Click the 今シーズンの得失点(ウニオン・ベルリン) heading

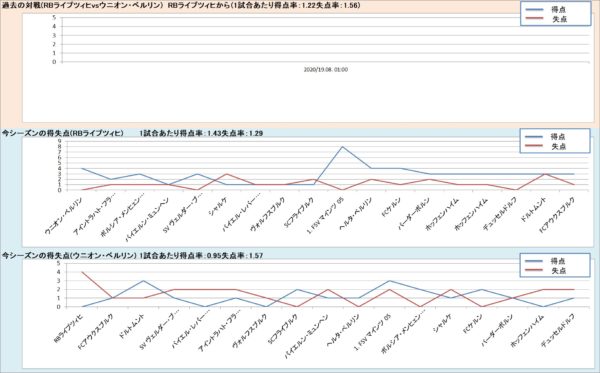pyautogui.click(x=69, y=255)
